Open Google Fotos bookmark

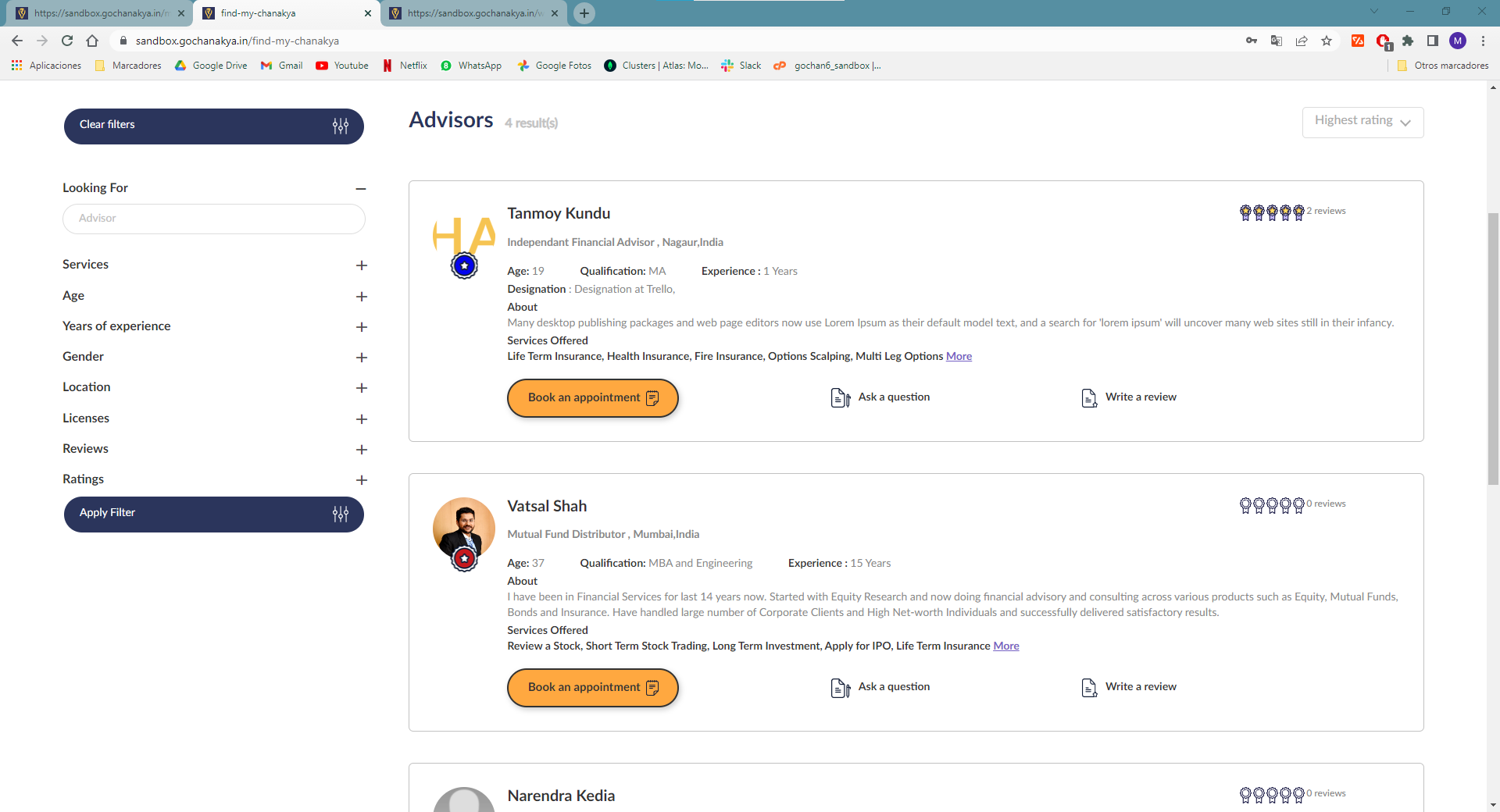pyautogui.click(x=555, y=66)
